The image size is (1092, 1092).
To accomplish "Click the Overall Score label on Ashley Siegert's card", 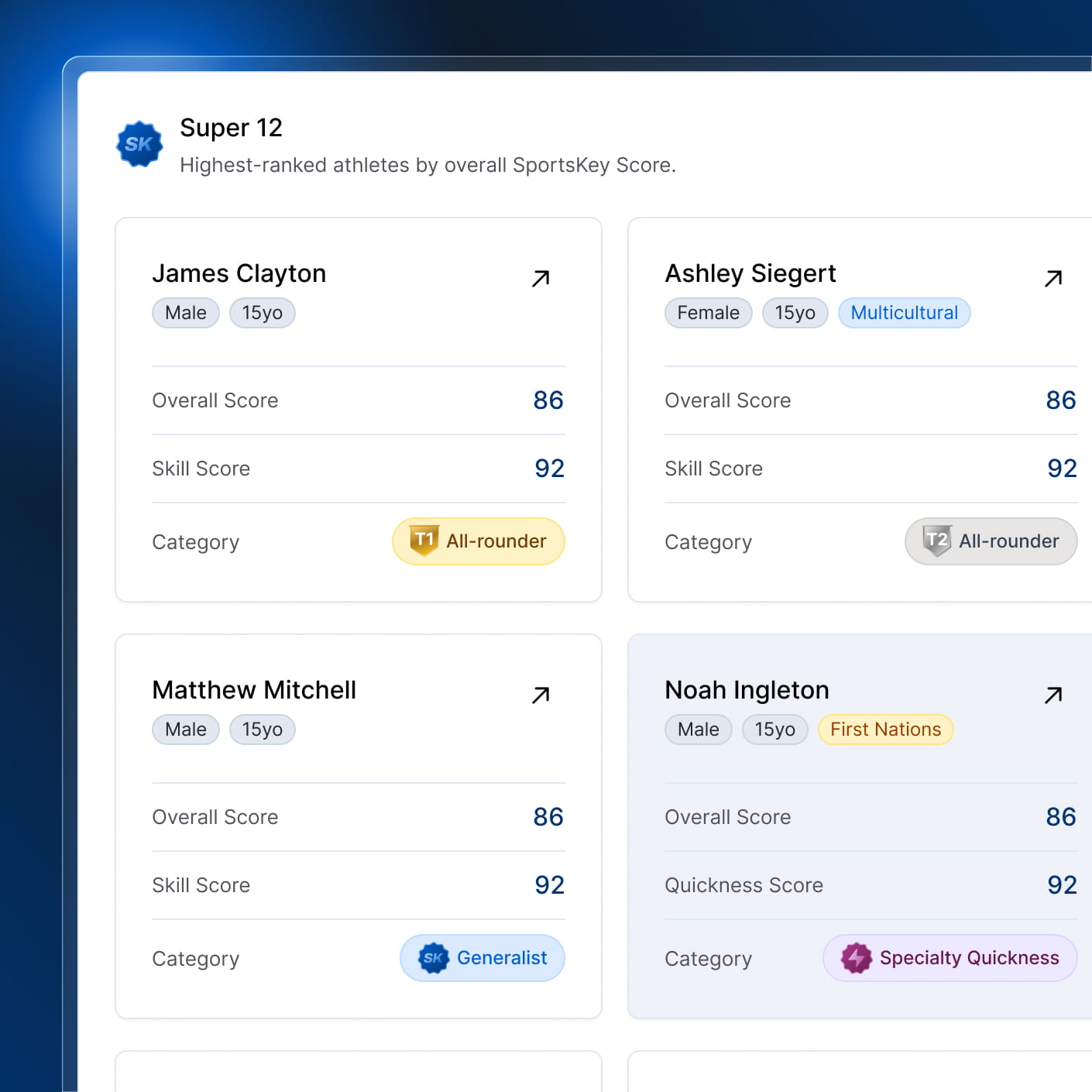I will click(728, 400).
